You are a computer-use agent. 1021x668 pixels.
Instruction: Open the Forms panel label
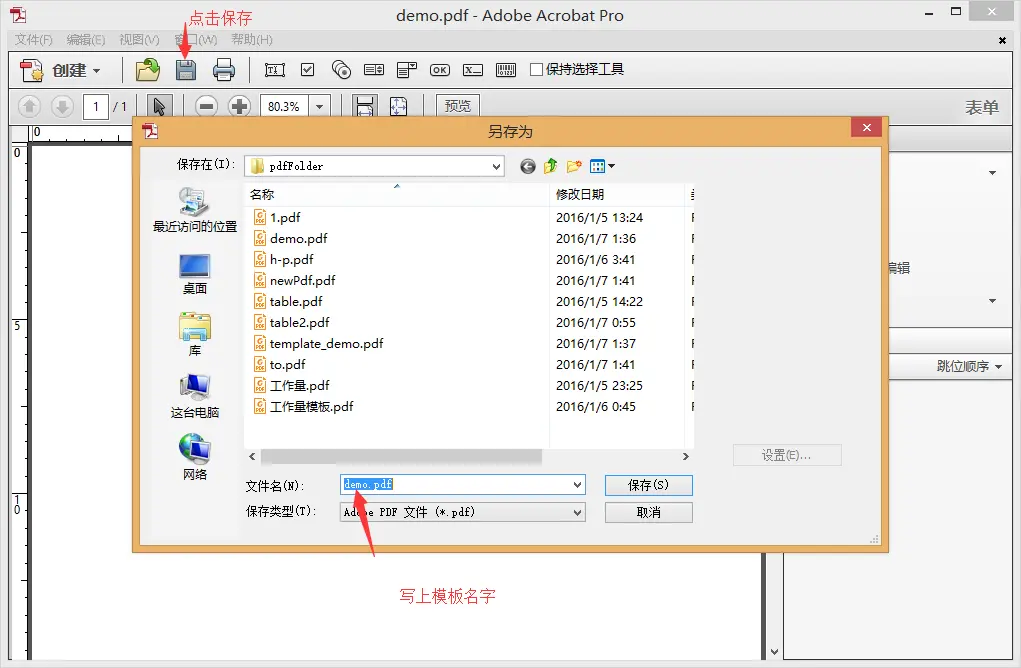coord(981,107)
